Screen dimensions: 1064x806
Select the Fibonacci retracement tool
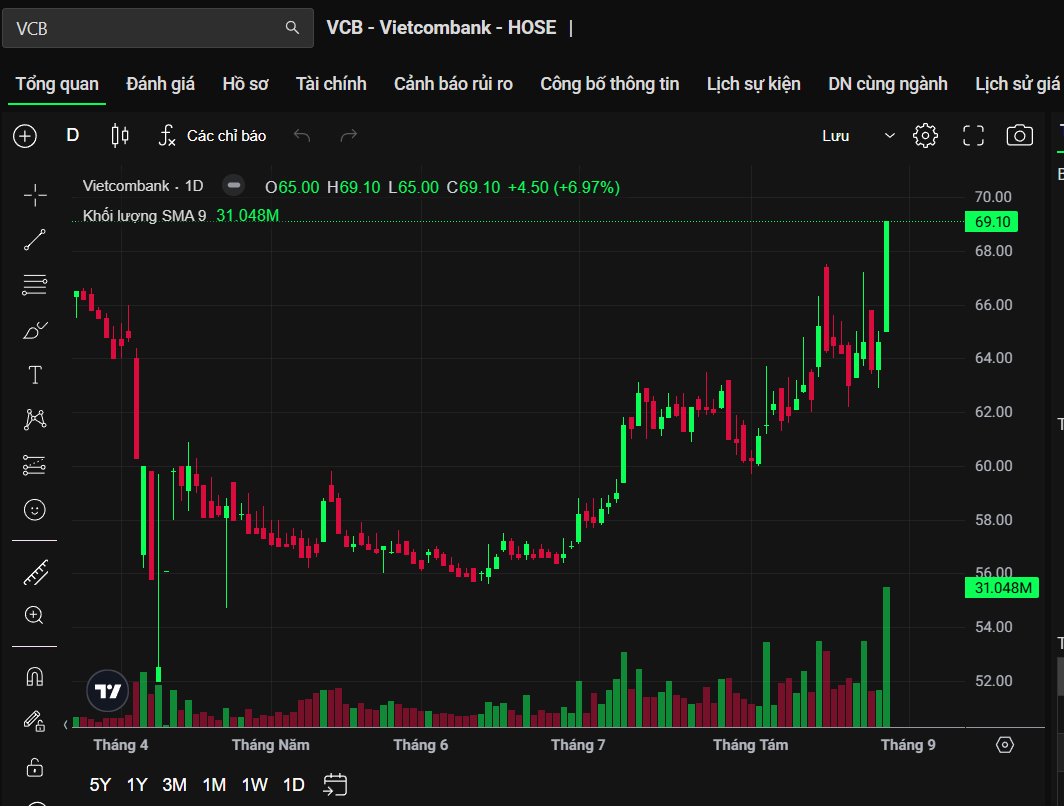click(x=35, y=285)
